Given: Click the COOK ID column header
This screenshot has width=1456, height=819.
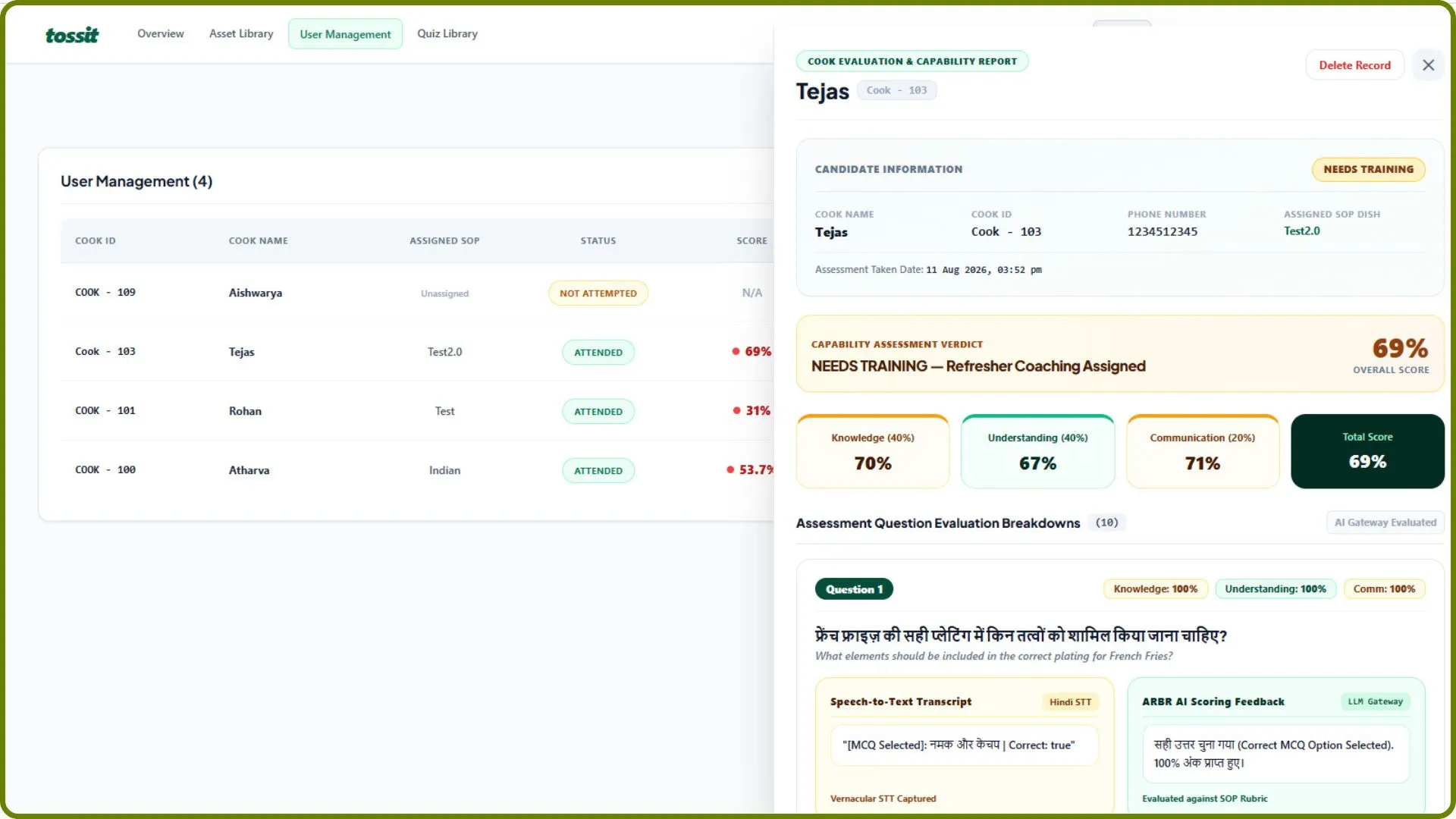Looking at the screenshot, I should 96,241.
